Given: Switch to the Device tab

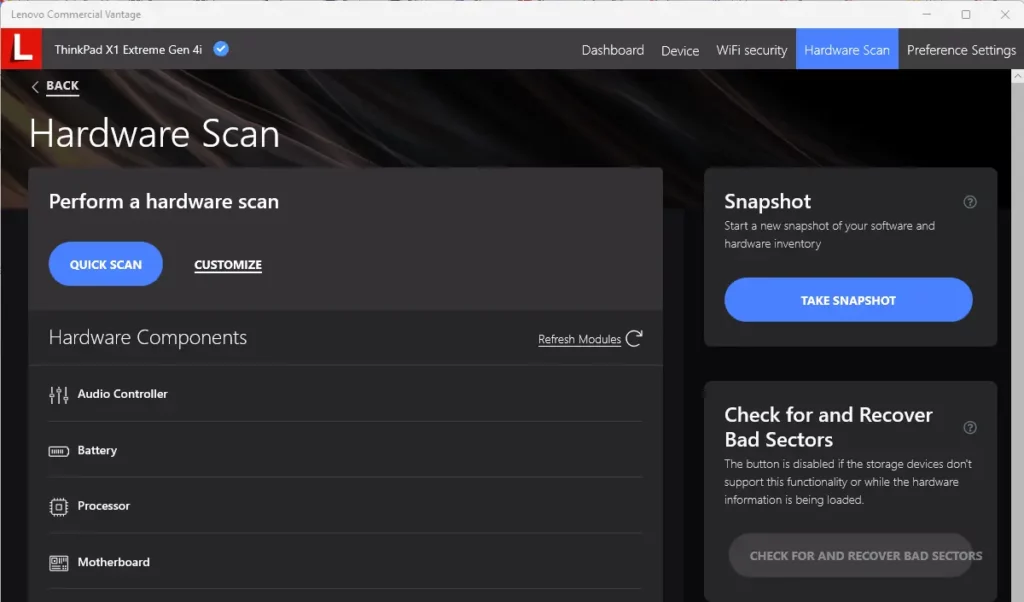Looking at the screenshot, I should tap(680, 50).
